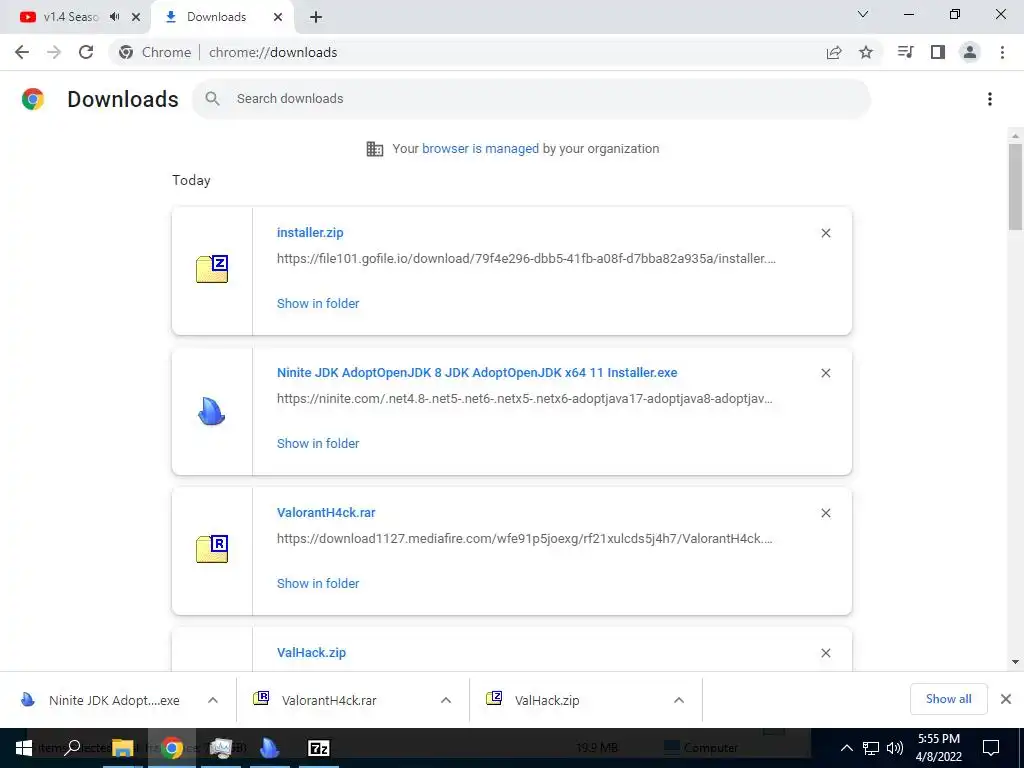The height and width of the screenshot is (768, 1024).
Task: Click the page vertical scrollbar thumb
Action: pyautogui.click(x=1015, y=187)
